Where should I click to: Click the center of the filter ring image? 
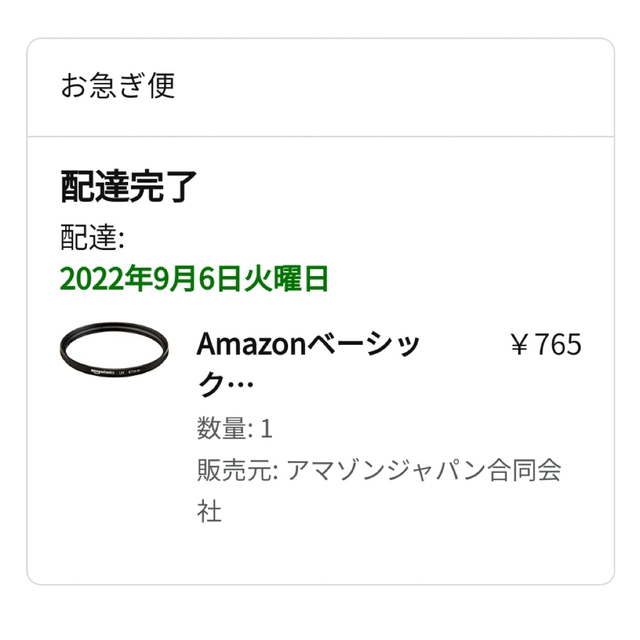114,348
